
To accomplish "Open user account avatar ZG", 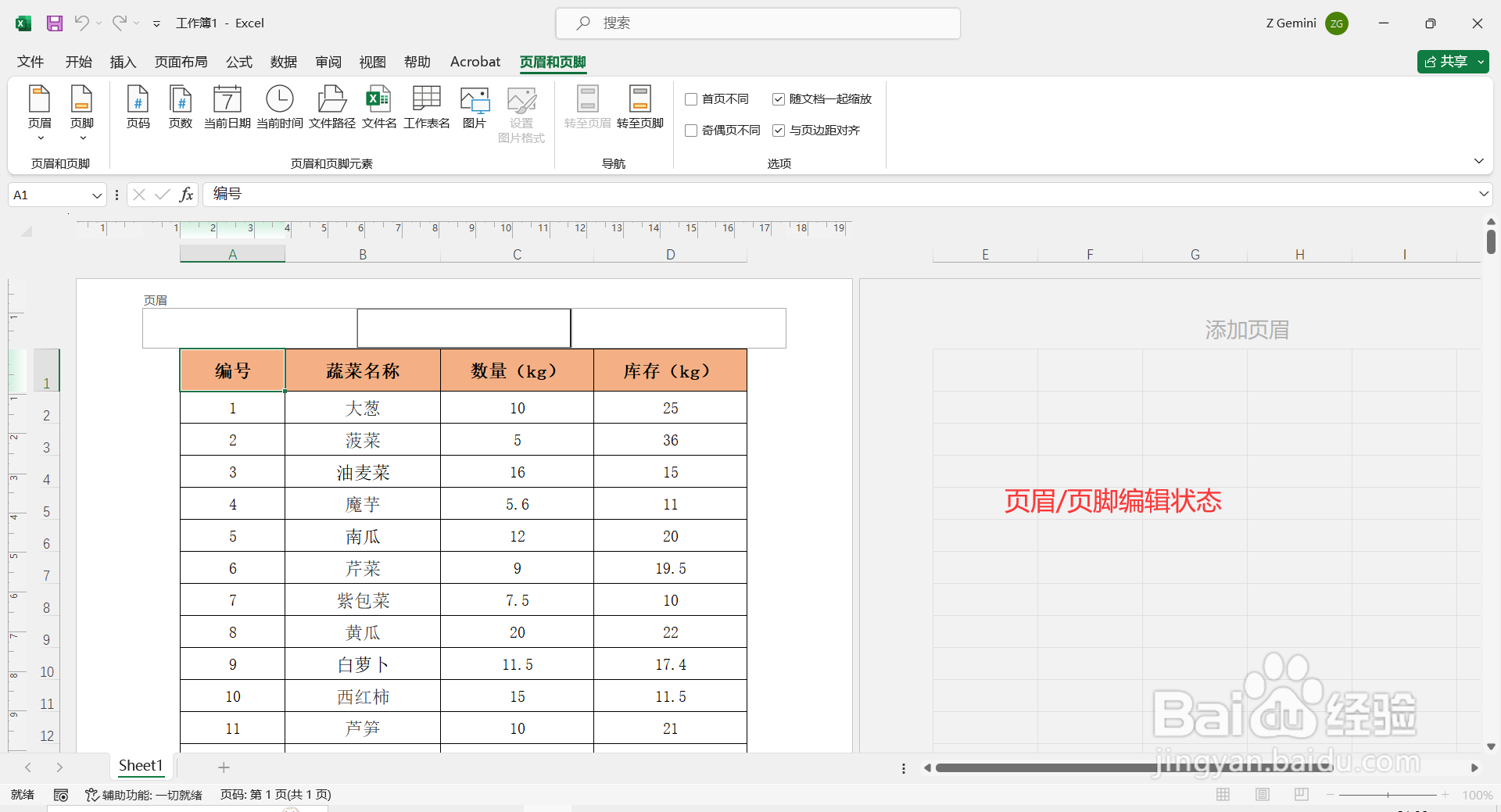I will (1337, 23).
